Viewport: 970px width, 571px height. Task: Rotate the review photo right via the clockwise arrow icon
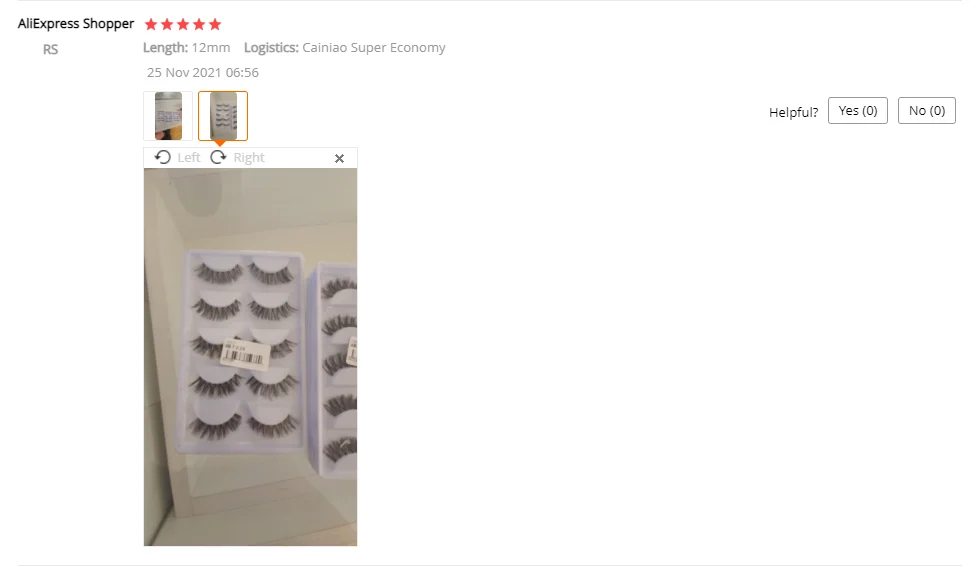click(218, 157)
